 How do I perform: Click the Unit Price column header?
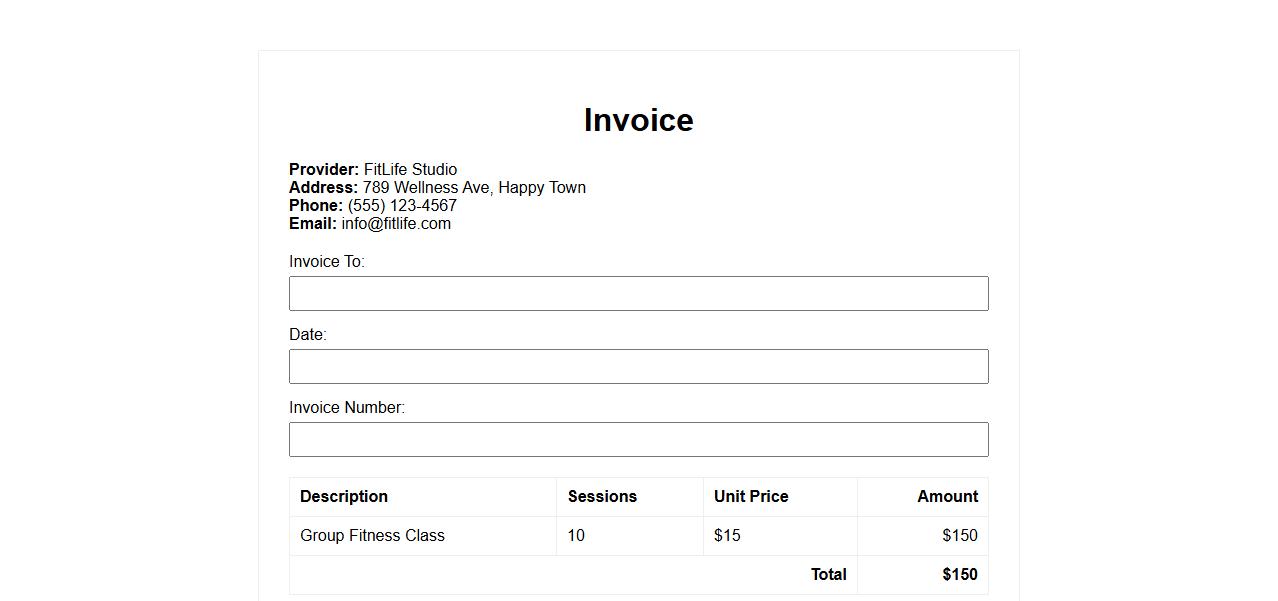pos(751,497)
